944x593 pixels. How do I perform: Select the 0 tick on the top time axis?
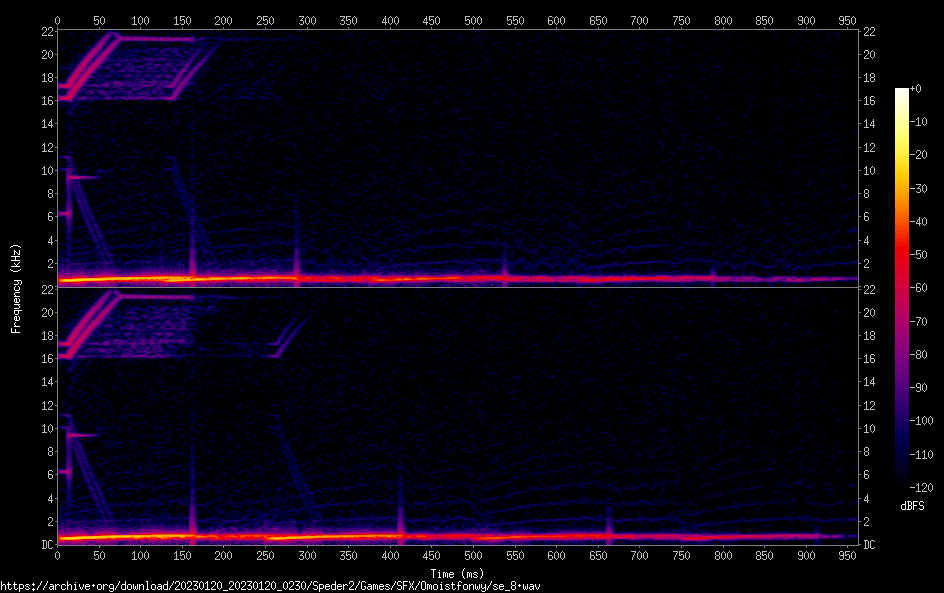(x=58, y=19)
